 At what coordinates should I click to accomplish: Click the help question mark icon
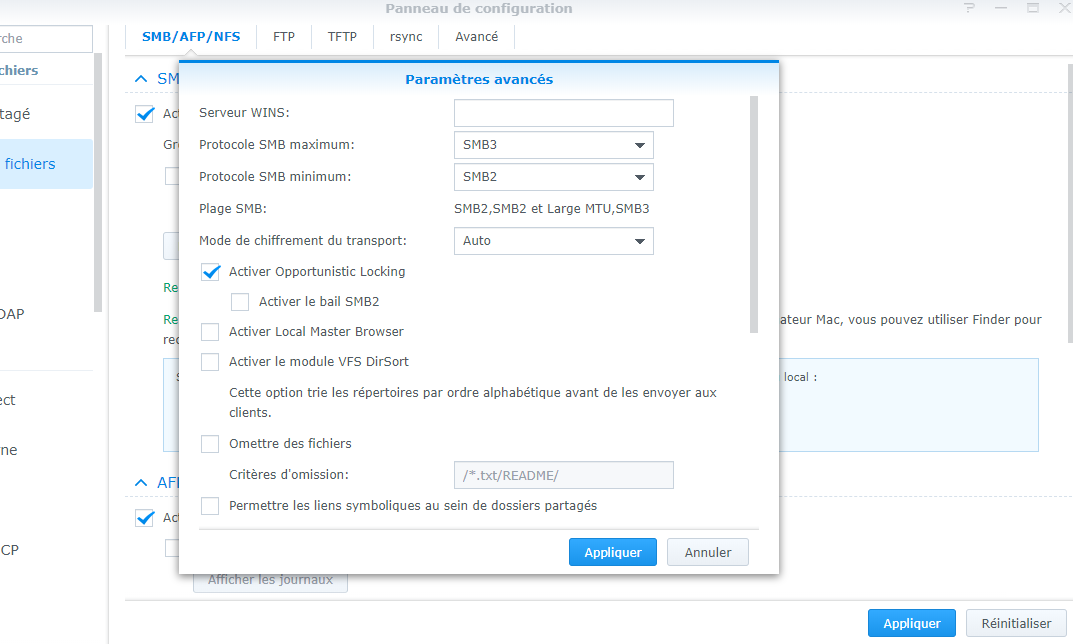[x=969, y=8]
